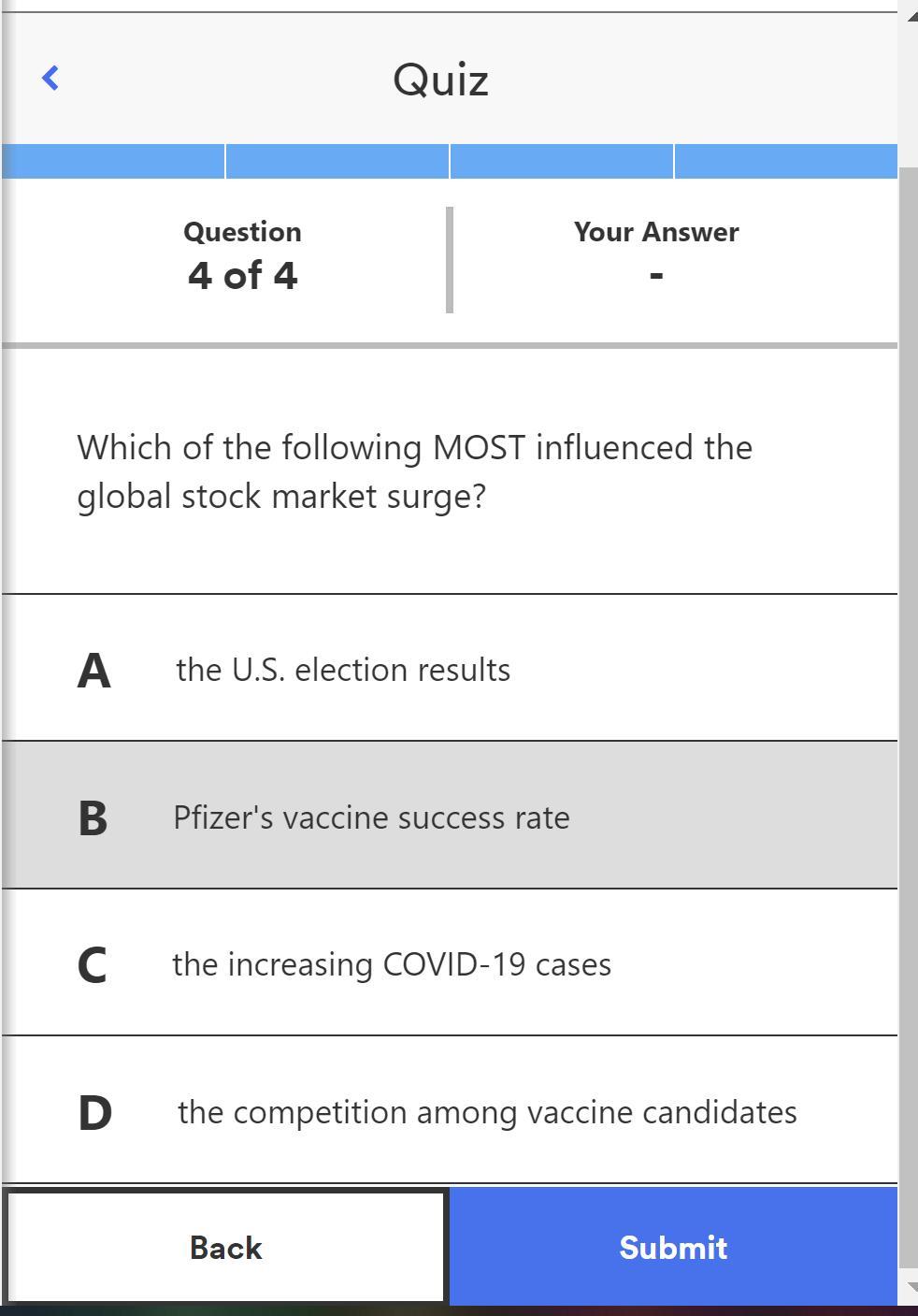This screenshot has height=1316, width=918.
Task: Click the scroll down arrow
Action: click(911, 1288)
